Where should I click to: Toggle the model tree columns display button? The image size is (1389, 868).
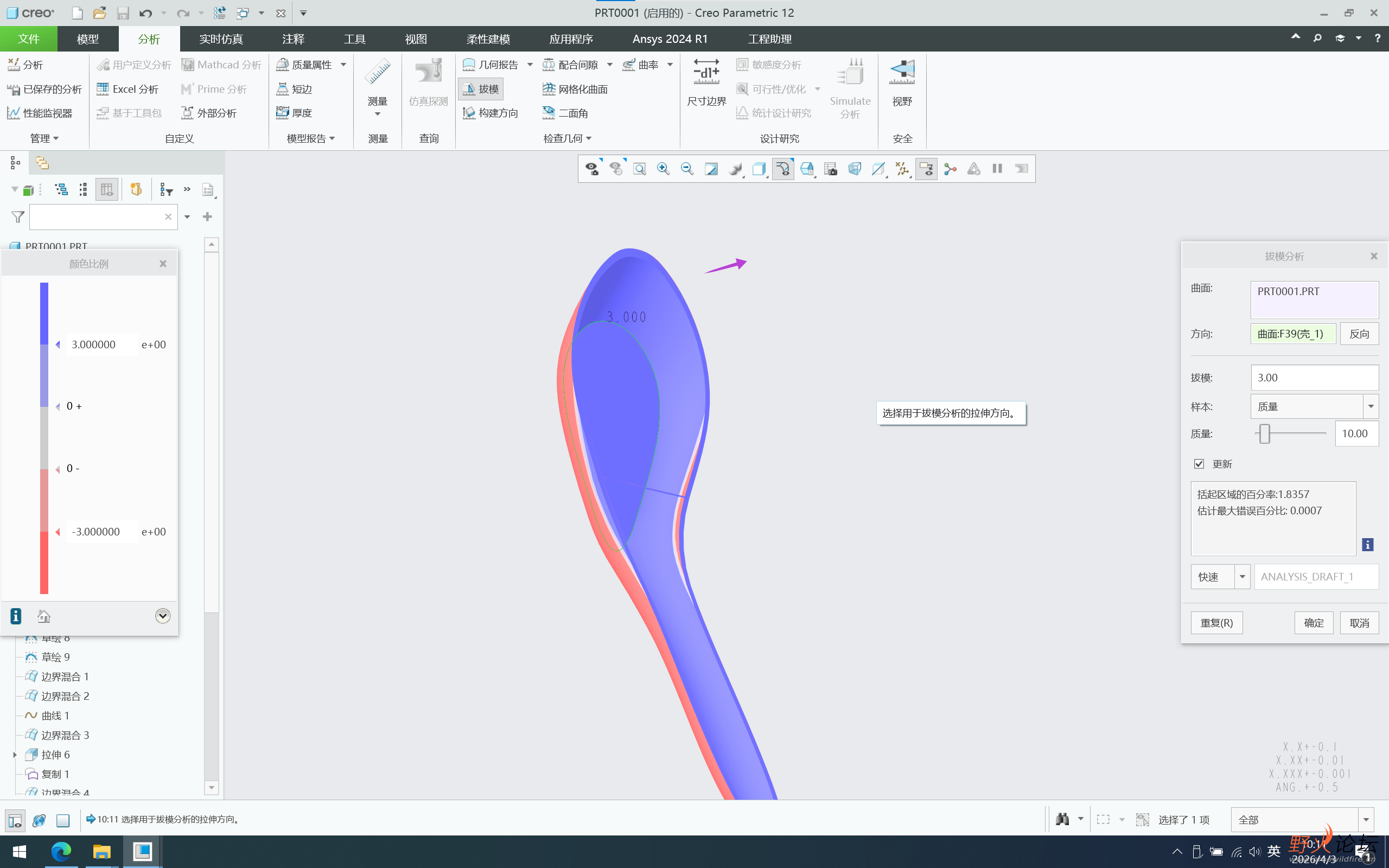coord(107,189)
